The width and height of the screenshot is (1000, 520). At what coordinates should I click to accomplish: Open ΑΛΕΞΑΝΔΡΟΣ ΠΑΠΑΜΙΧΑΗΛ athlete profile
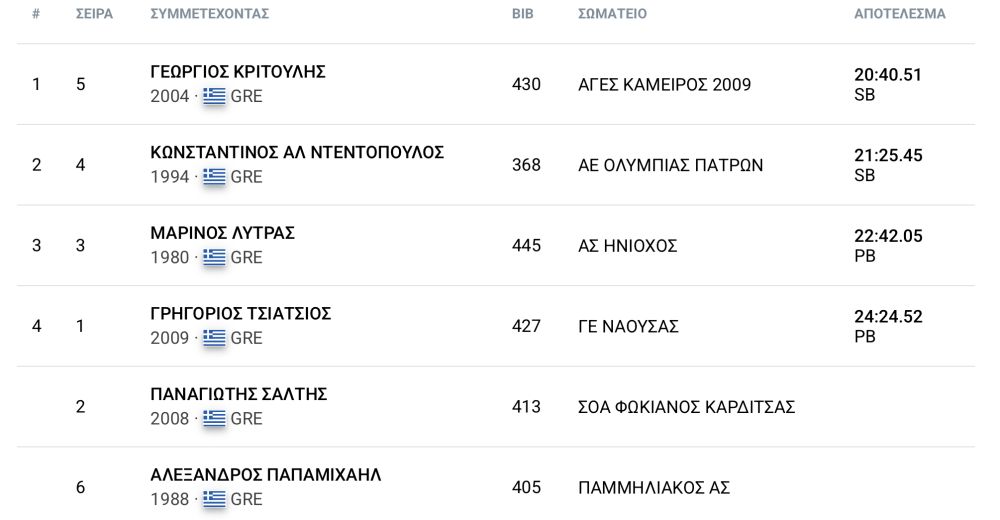pyautogui.click(x=266, y=475)
